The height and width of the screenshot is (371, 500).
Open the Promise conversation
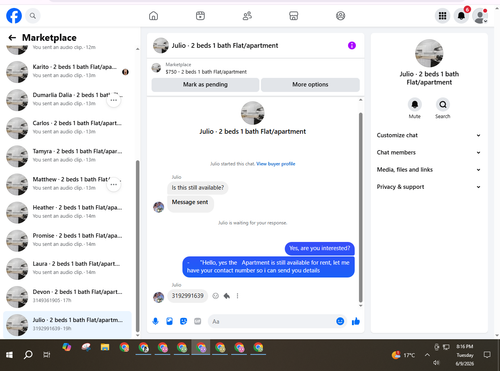(67, 240)
